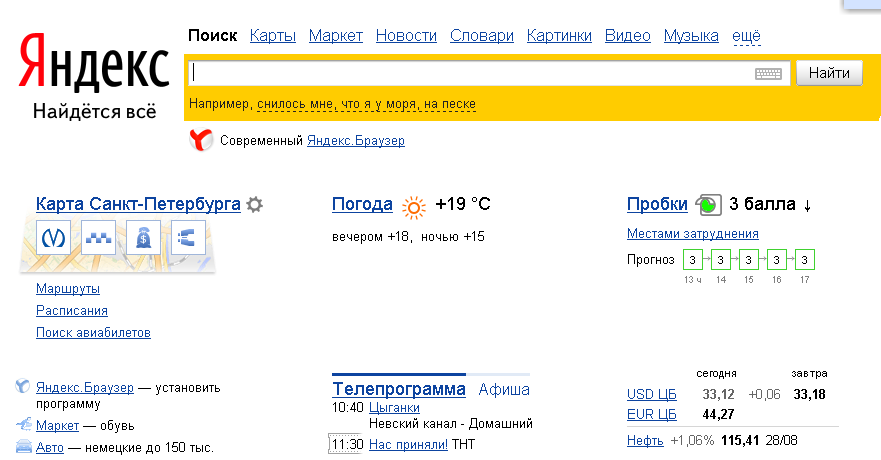Open the Цыганки TV program link
This screenshot has height=460, width=881.
point(394,408)
